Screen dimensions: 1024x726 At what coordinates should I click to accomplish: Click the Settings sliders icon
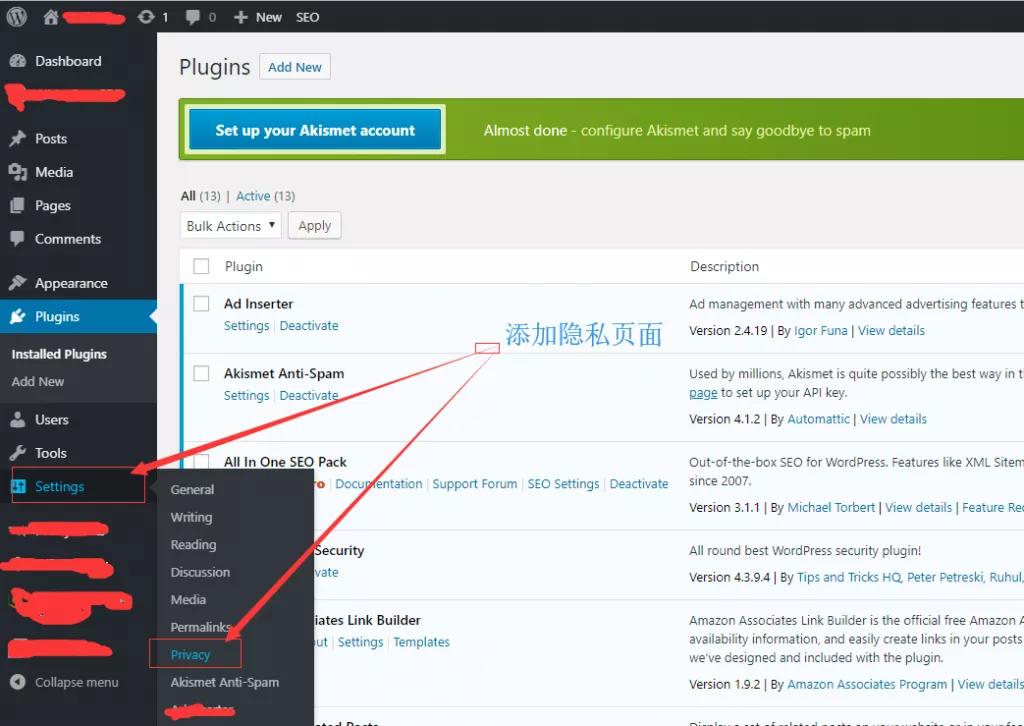18,486
